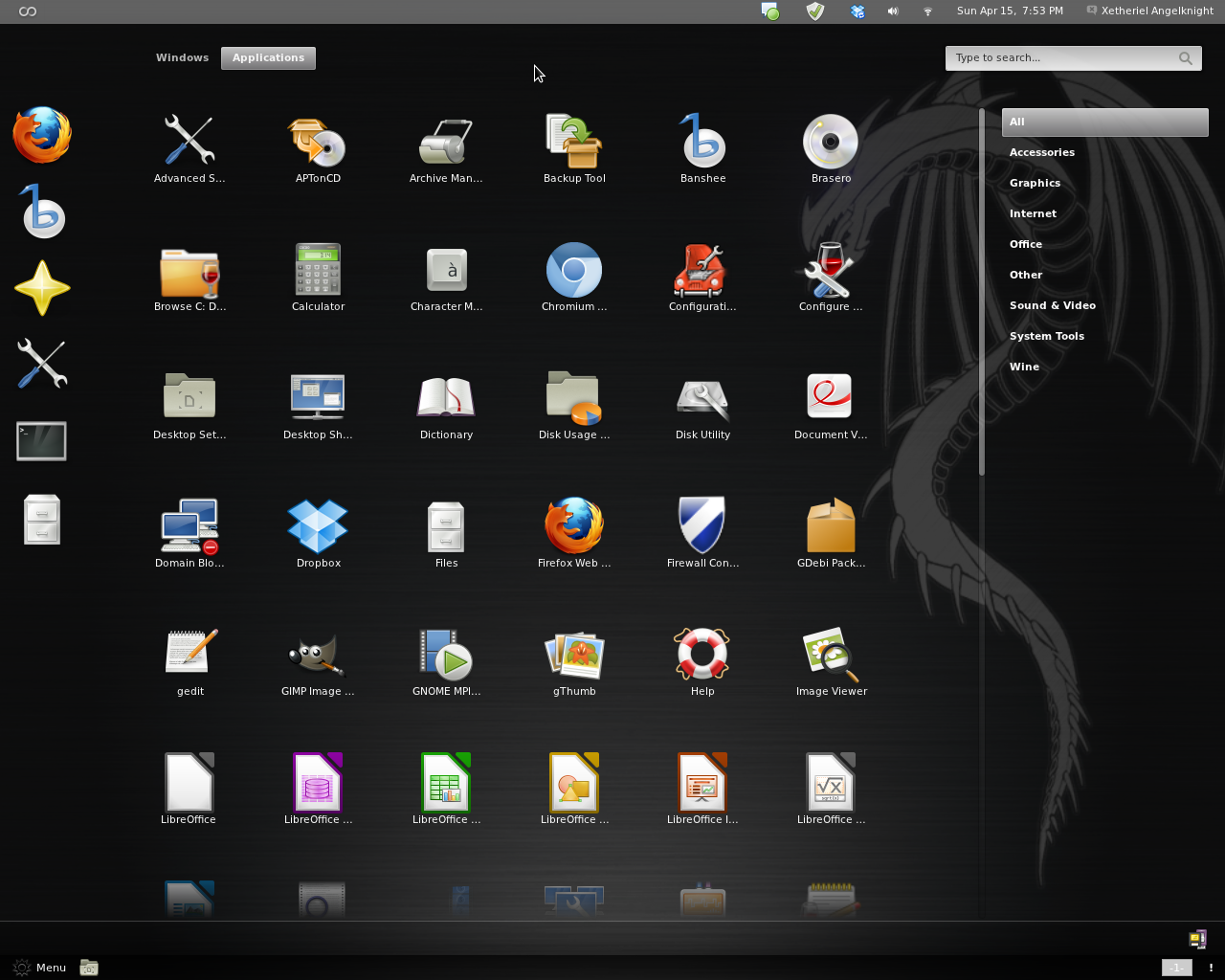
Task: Open file cabinet in left dock
Action: pyautogui.click(x=42, y=520)
